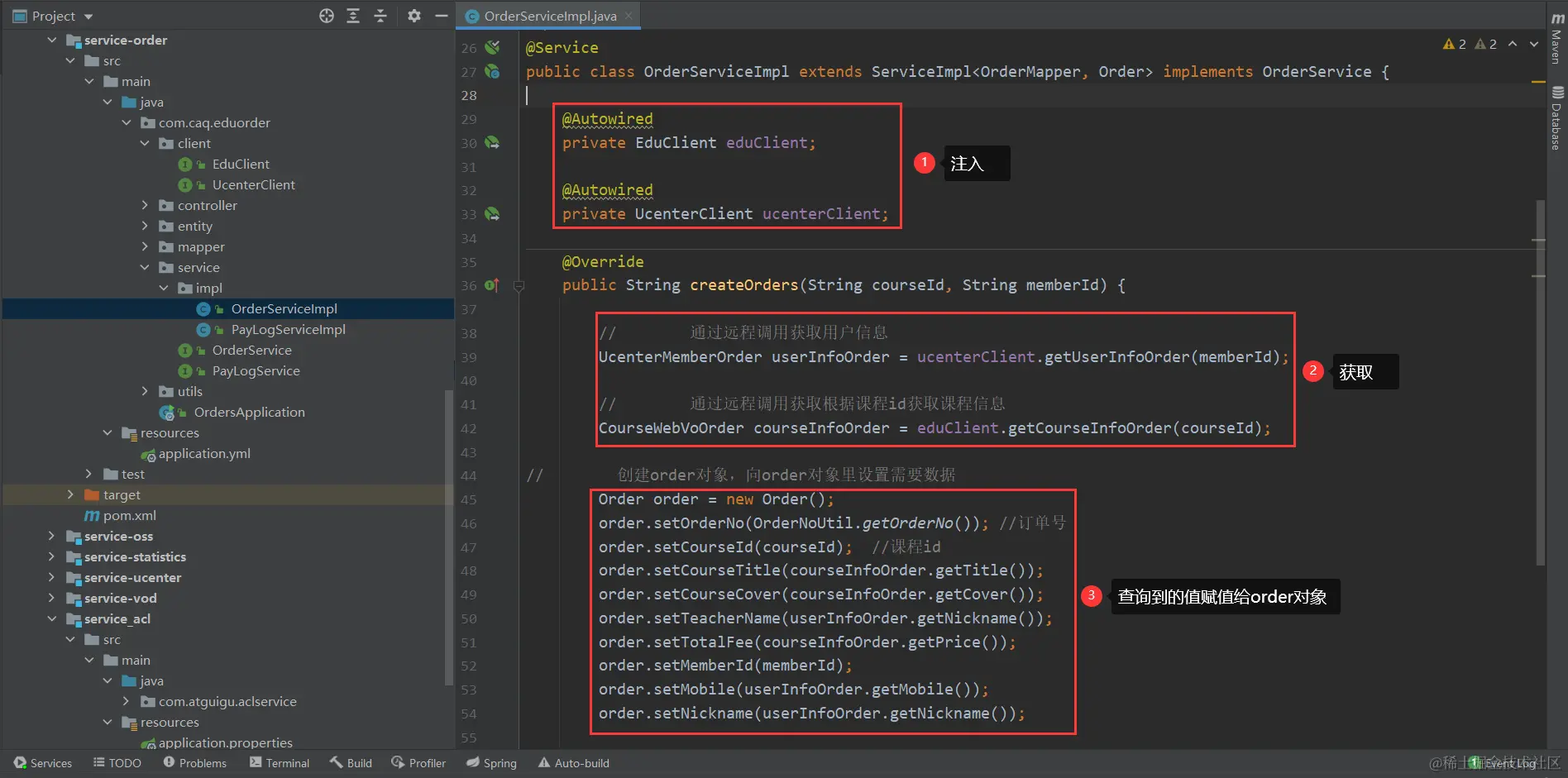
Task: Select application.yml in resources
Action: 204,453
